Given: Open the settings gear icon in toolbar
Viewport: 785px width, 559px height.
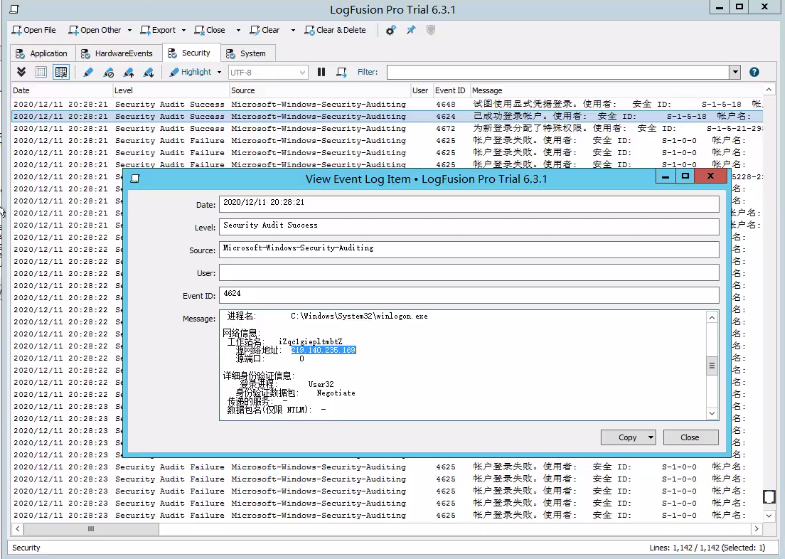Looking at the screenshot, I should (390, 30).
